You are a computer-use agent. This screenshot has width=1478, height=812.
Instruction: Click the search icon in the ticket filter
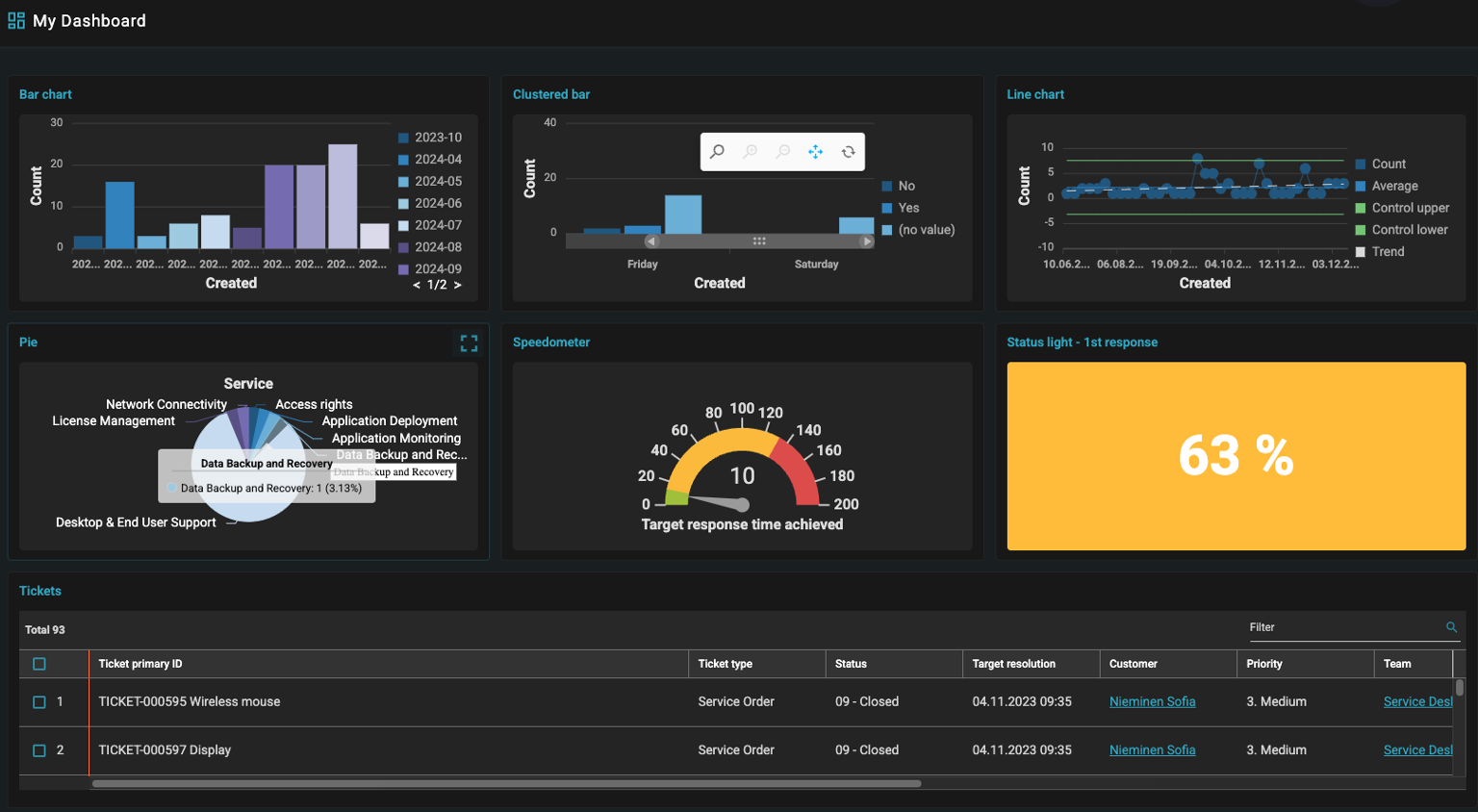click(1452, 627)
